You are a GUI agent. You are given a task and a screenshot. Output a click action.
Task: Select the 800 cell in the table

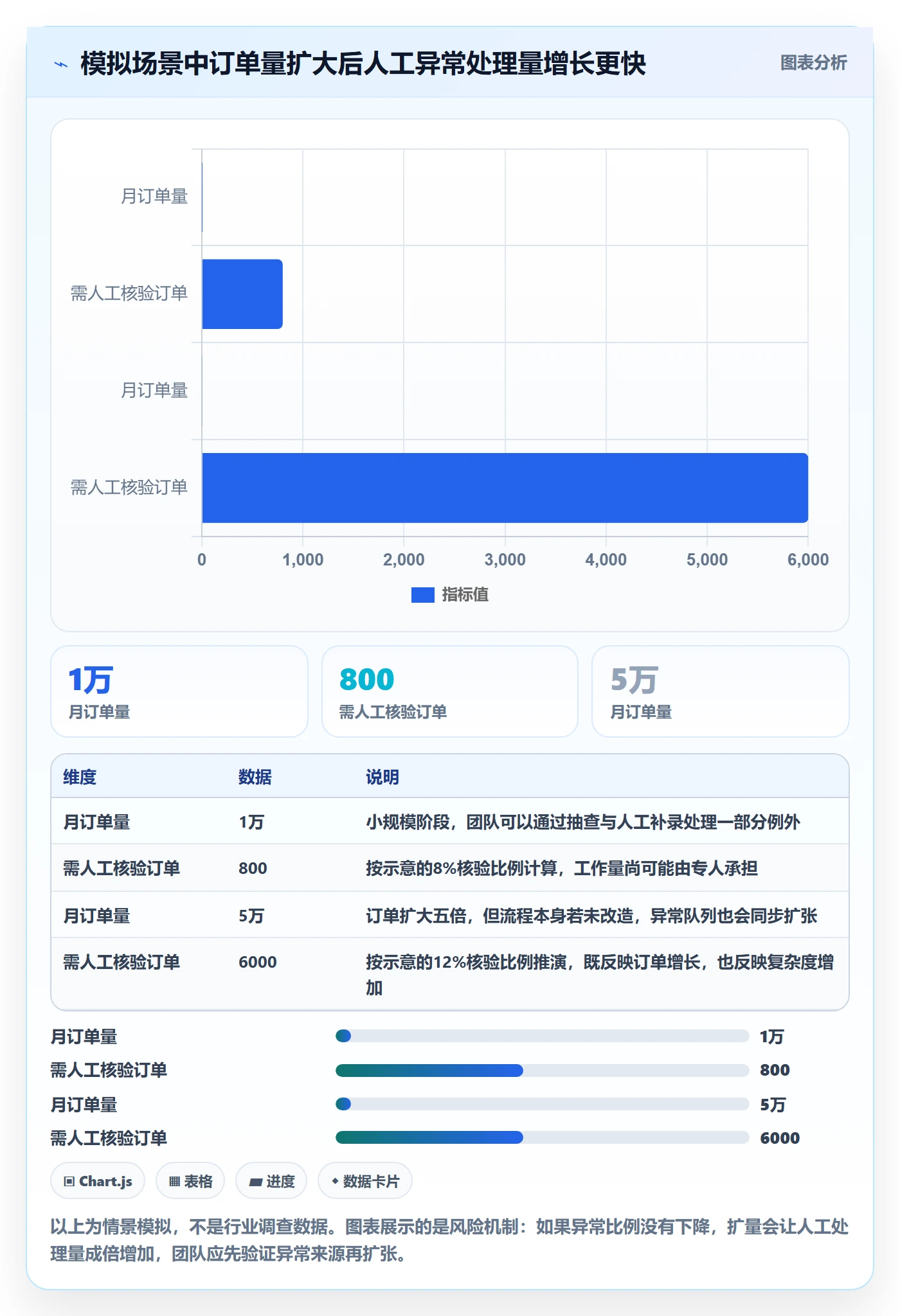pos(253,868)
